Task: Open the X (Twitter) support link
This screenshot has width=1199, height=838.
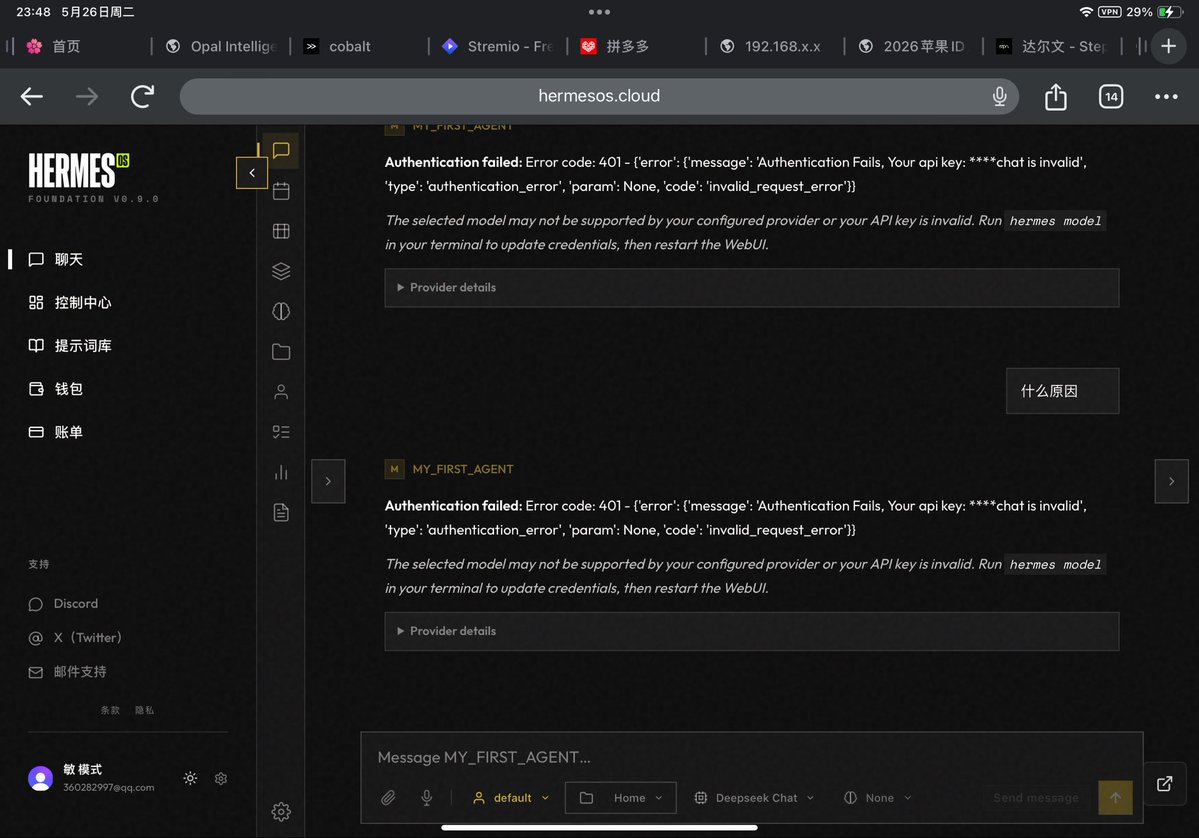Action: tap(75, 638)
